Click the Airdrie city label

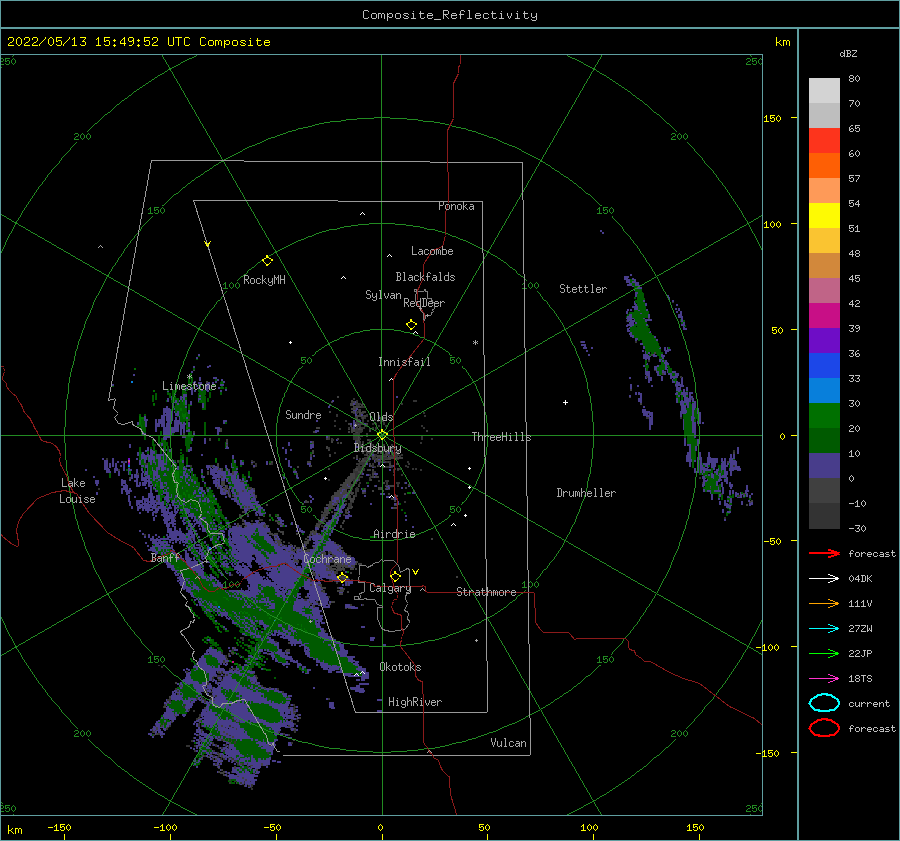coord(394,534)
